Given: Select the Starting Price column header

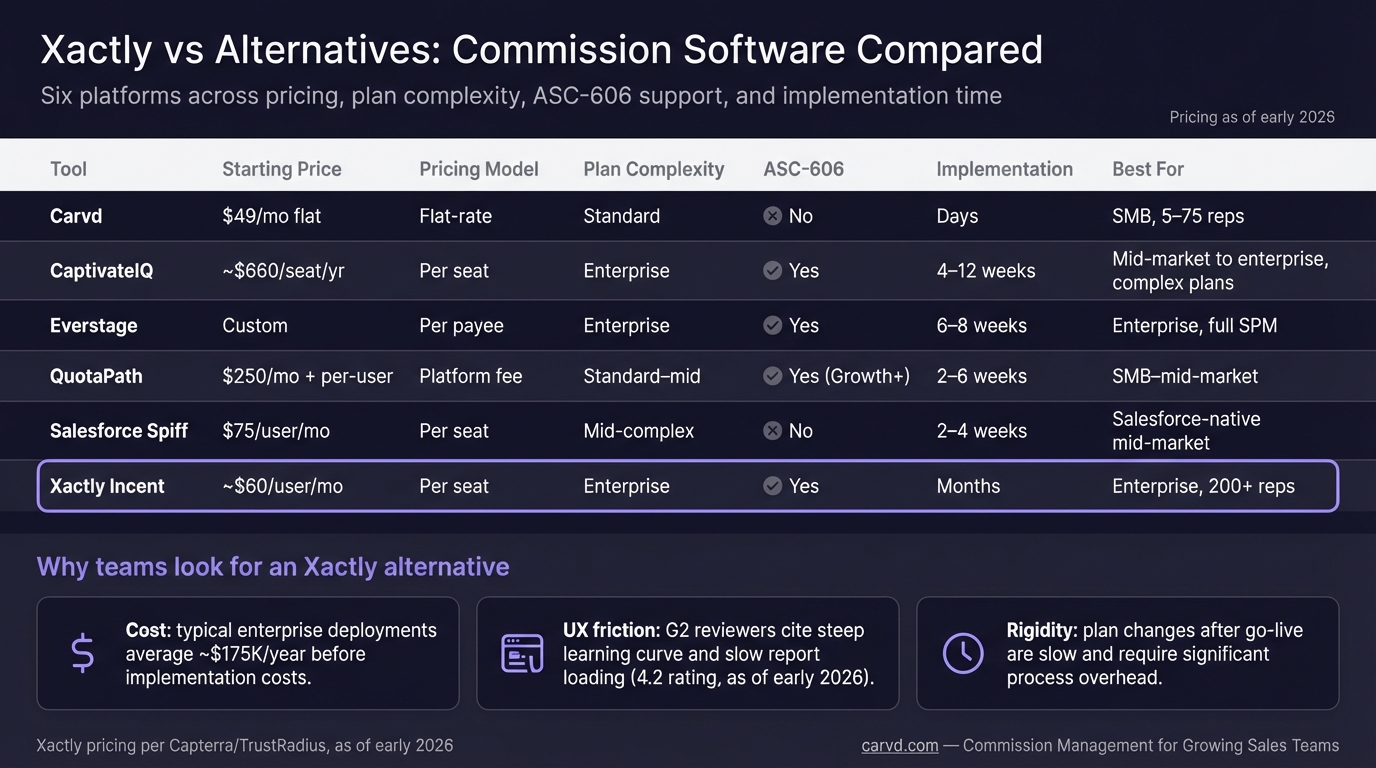Looking at the screenshot, I should [281, 169].
